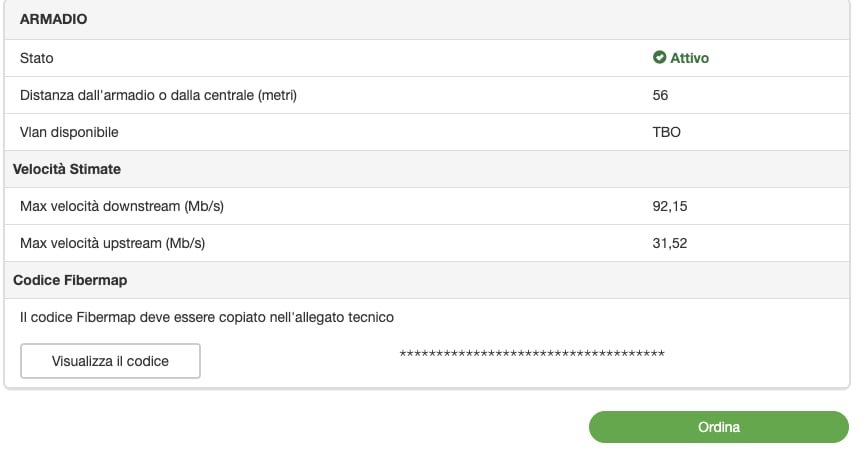Image resolution: width=864 pixels, height=451 pixels.
Task: Click the green Attivo checkmark icon
Action: [659, 58]
